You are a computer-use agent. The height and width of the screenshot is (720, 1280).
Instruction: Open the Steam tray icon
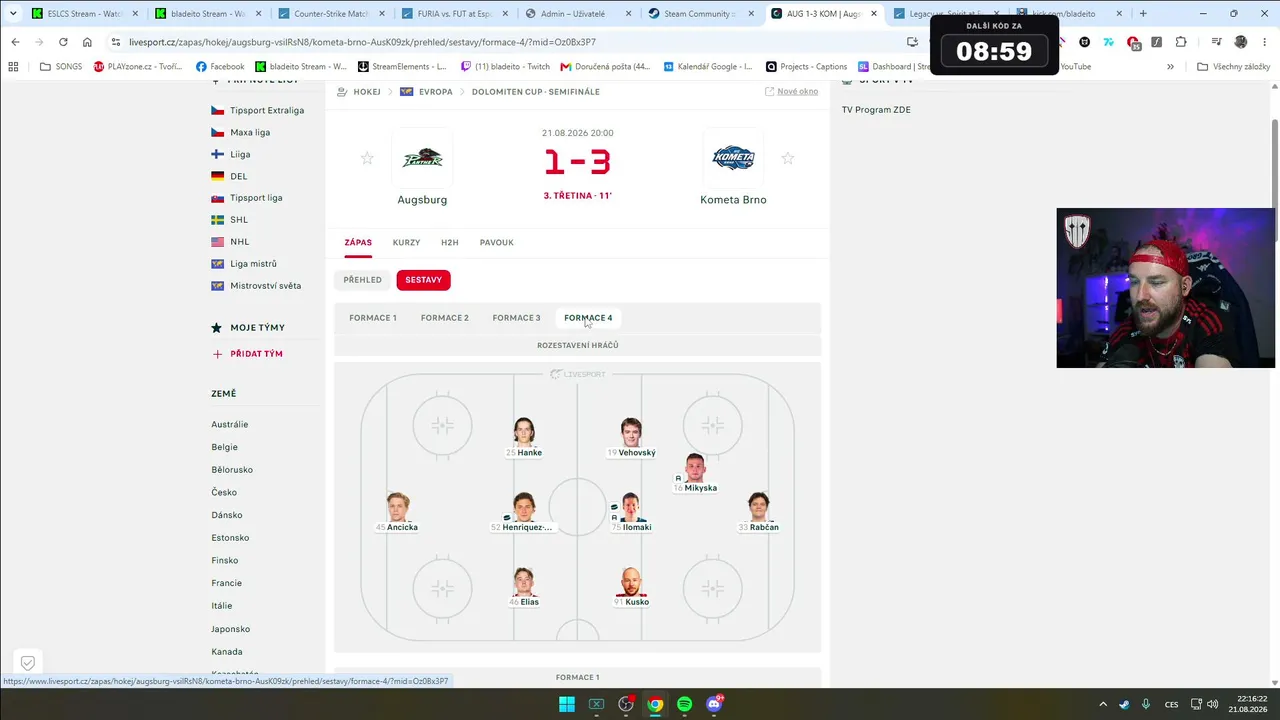1125,704
